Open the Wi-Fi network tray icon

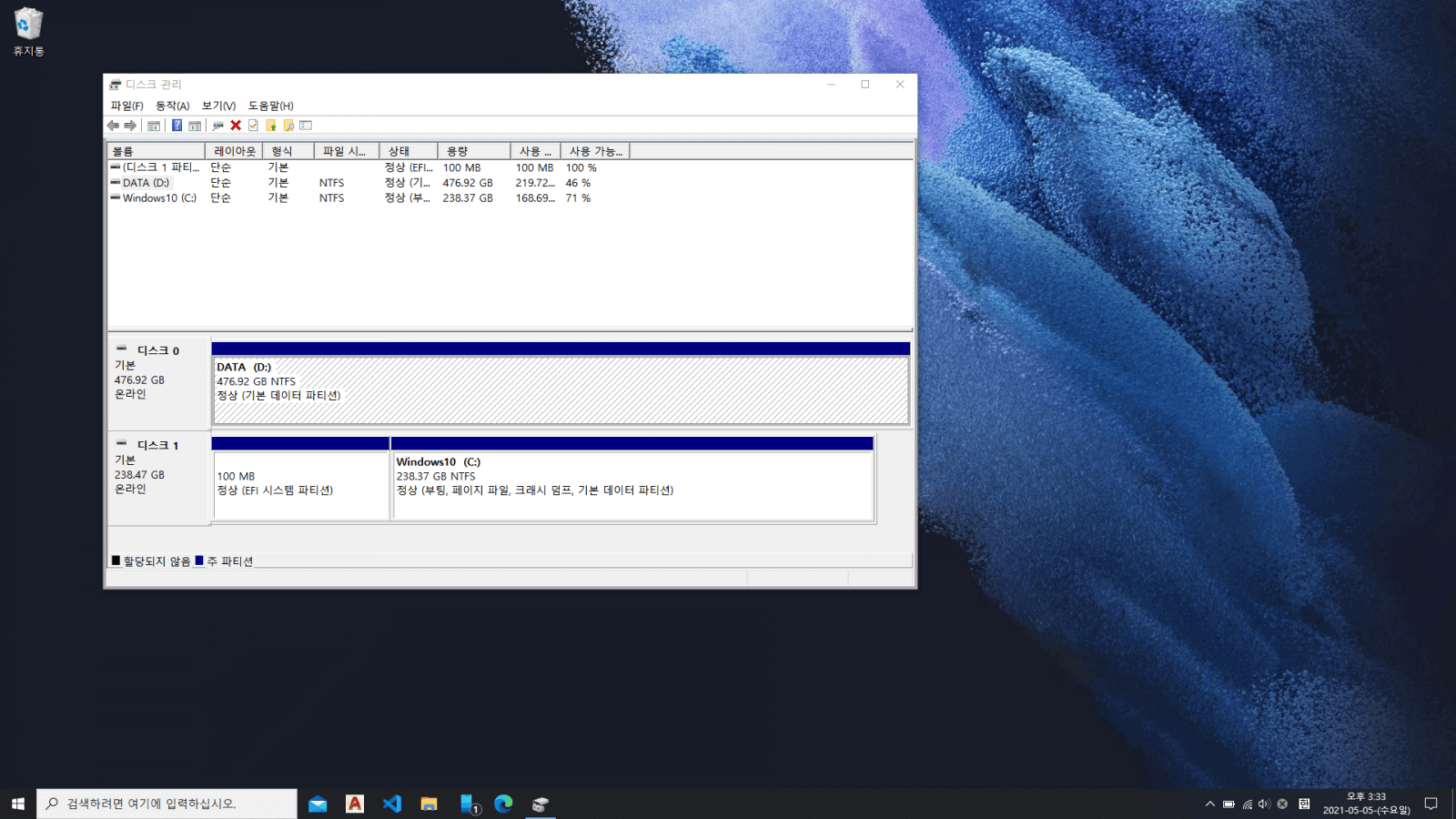[x=1247, y=804]
